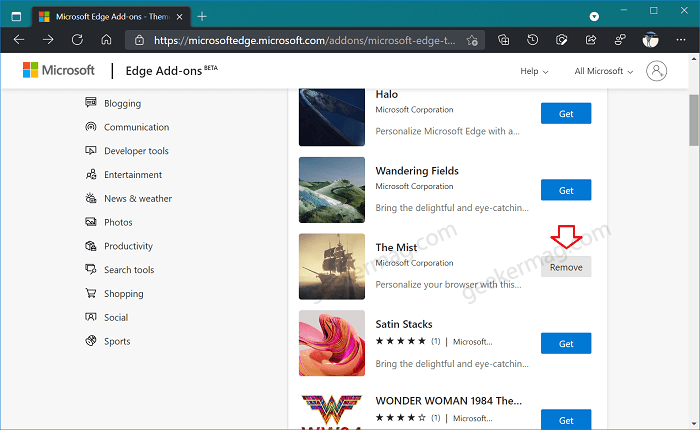Open the Developer tools category
Viewport: 700px width, 430px height.
136,151
